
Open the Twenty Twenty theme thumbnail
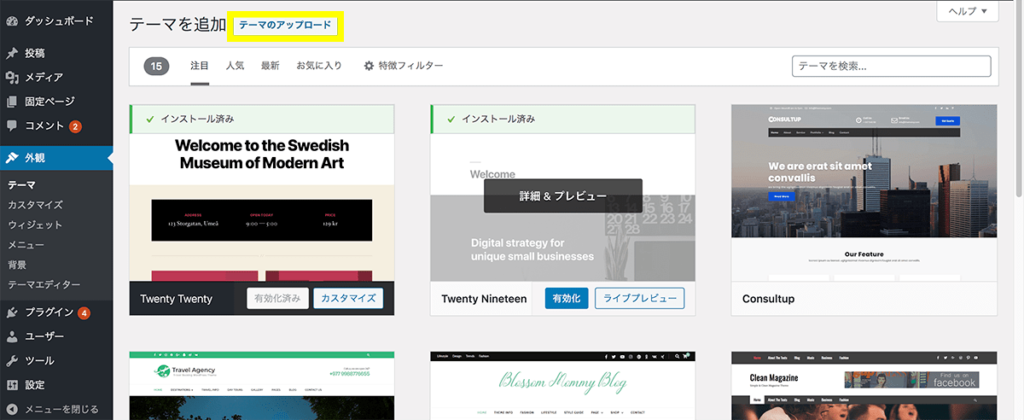pos(262,208)
